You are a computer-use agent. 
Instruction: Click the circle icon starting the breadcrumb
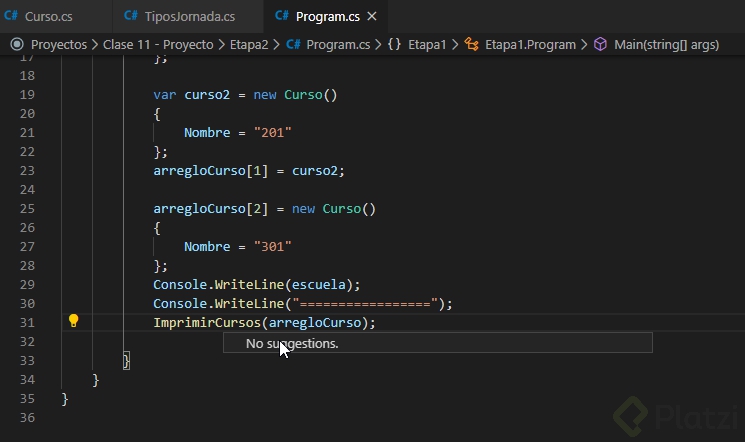tap(17, 44)
